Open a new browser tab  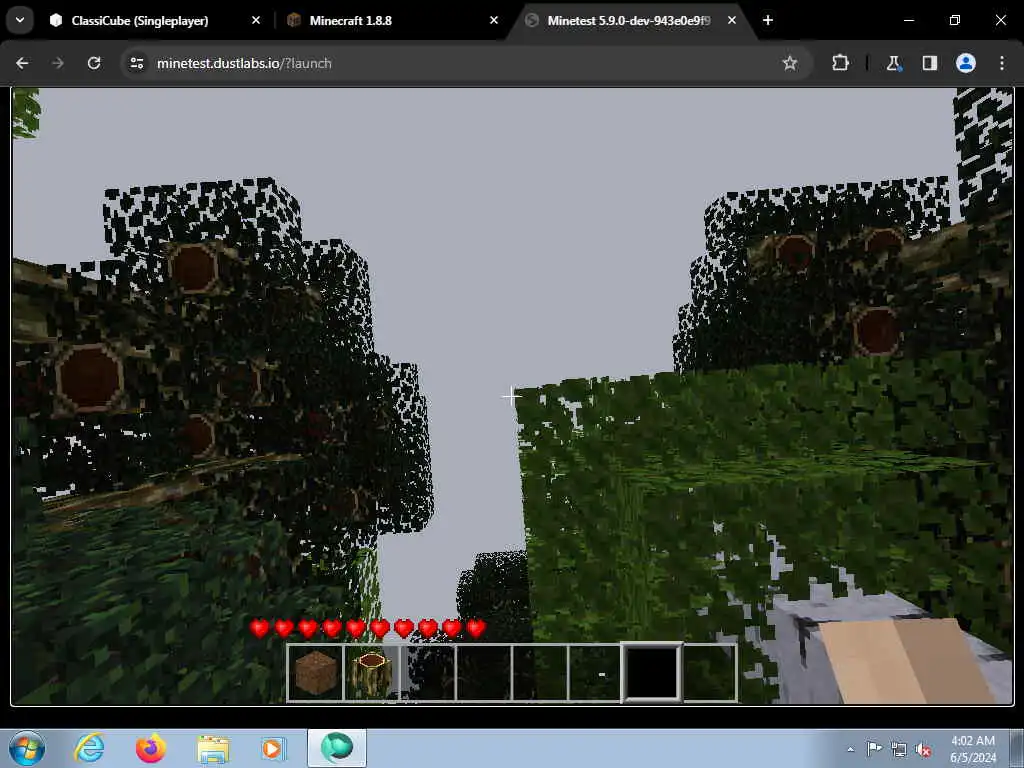click(x=768, y=20)
